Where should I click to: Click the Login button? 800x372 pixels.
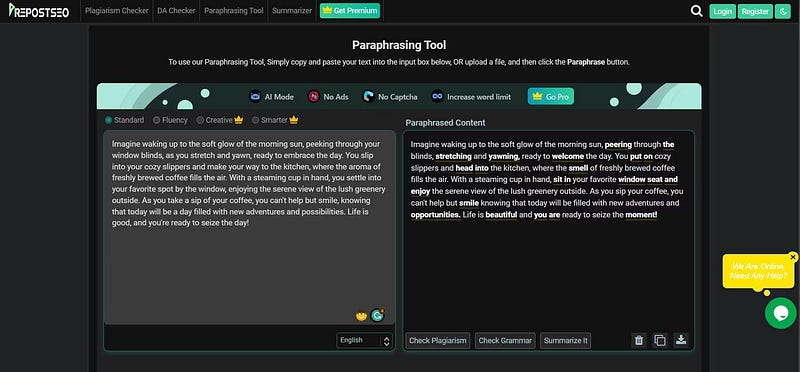tap(722, 11)
